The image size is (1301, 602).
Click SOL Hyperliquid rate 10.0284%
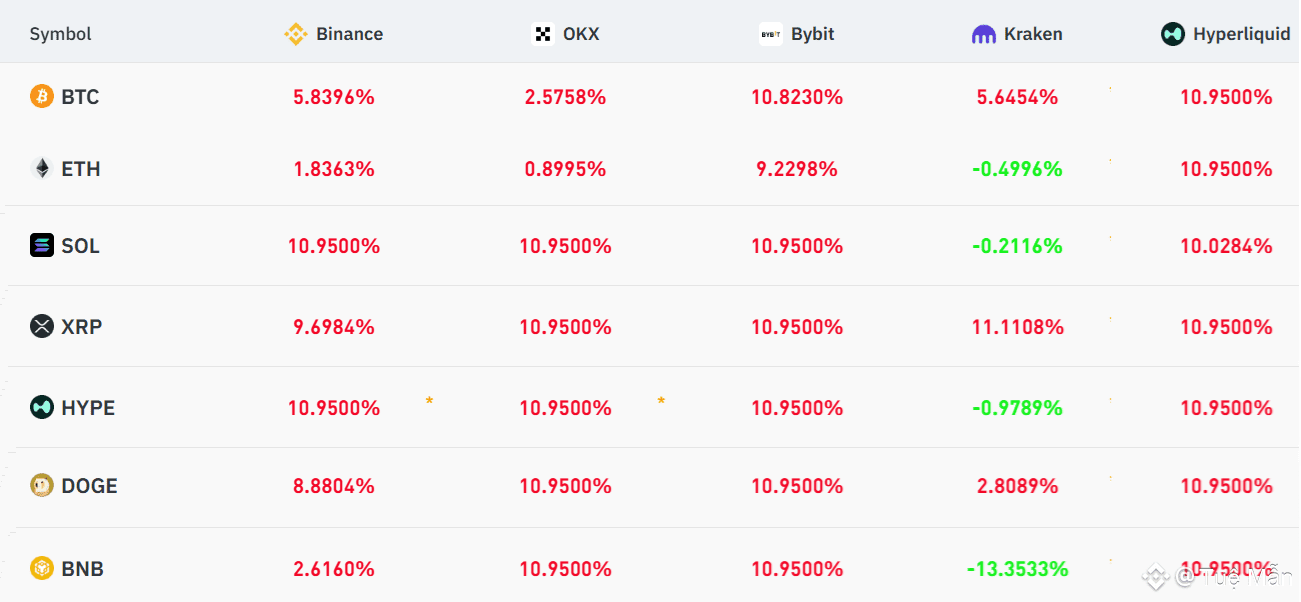[x=1226, y=246]
